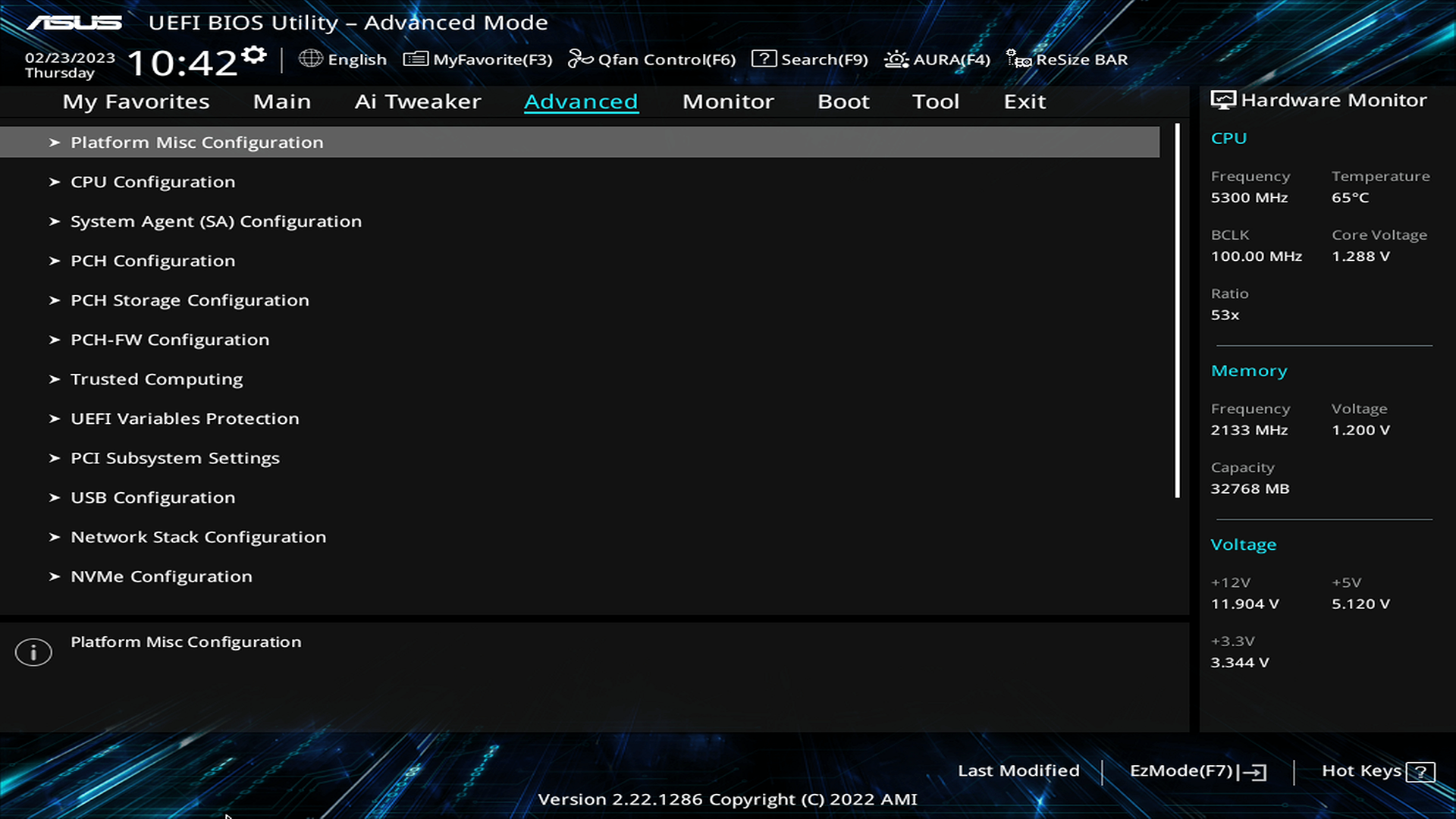Select USB Configuration item
1456x819 pixels.
point(152,497)
